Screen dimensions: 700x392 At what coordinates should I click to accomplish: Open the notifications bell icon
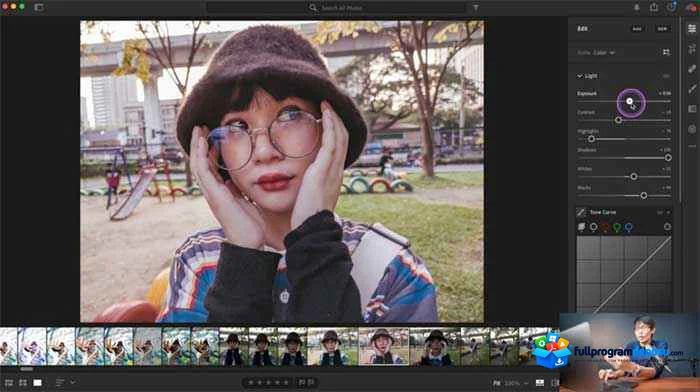pos(636,7)
